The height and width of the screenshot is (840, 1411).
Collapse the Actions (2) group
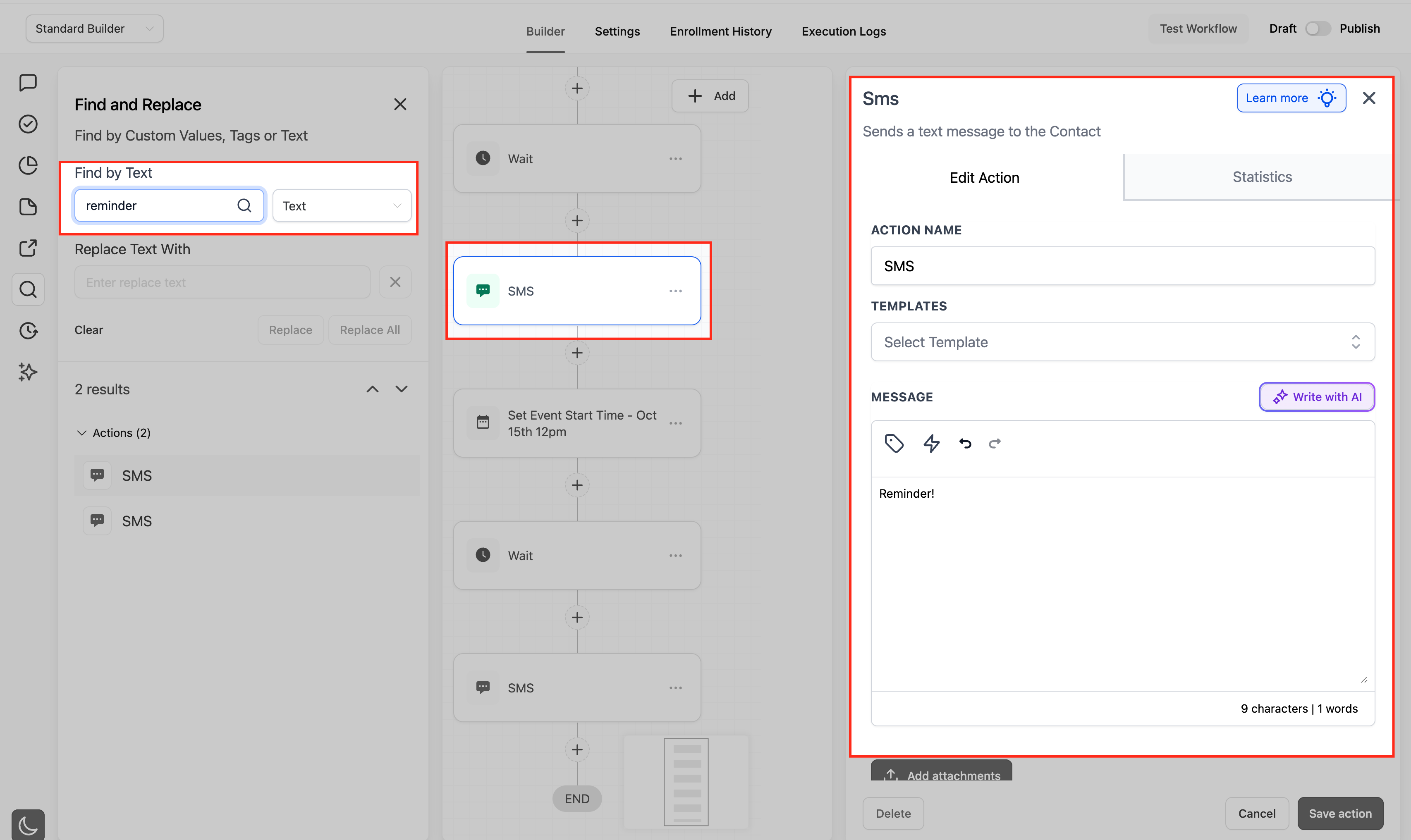click(81, 432)
